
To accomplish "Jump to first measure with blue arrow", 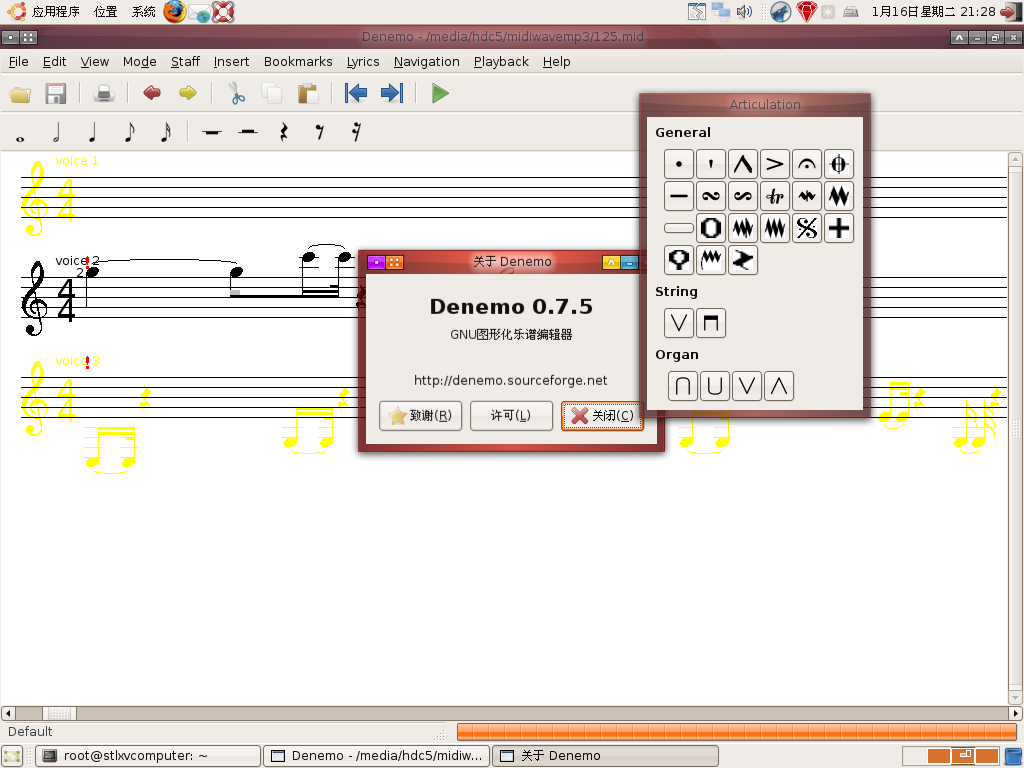I will tap(356, 94).
